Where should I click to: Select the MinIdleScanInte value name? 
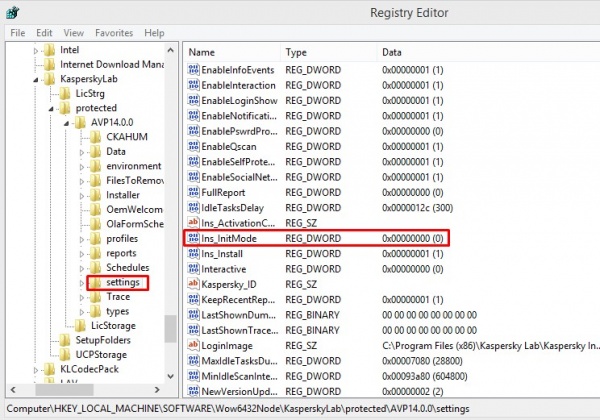pyautogui.click(x=240, y=376)
